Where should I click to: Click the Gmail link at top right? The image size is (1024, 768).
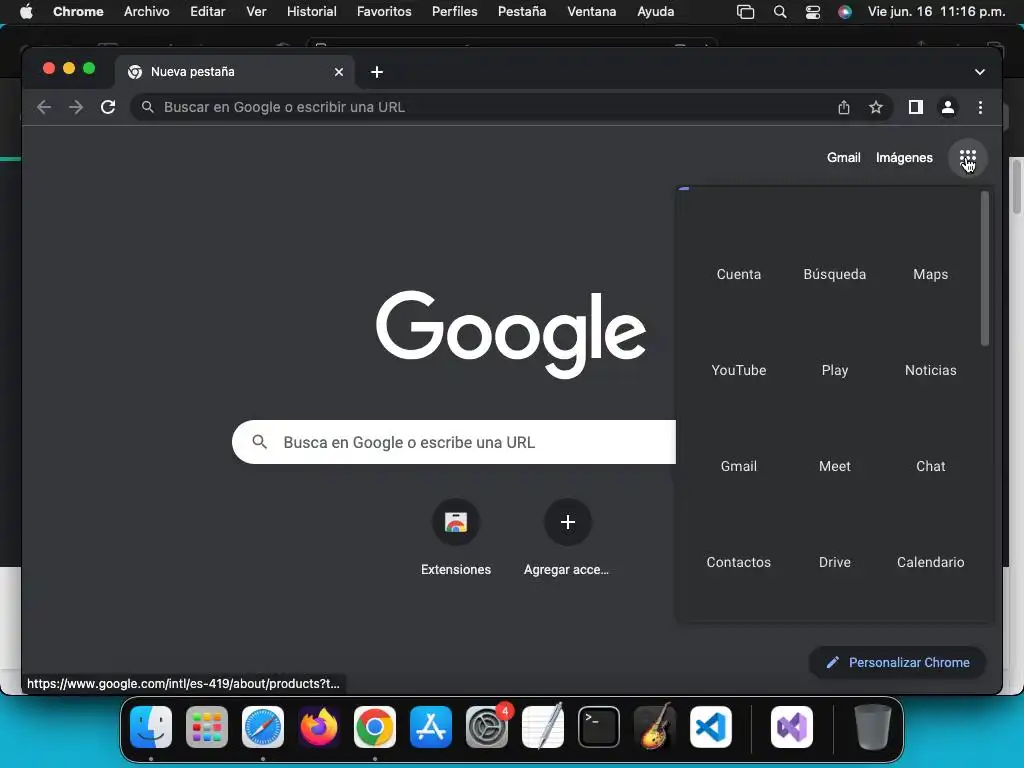tap(843, 157)
